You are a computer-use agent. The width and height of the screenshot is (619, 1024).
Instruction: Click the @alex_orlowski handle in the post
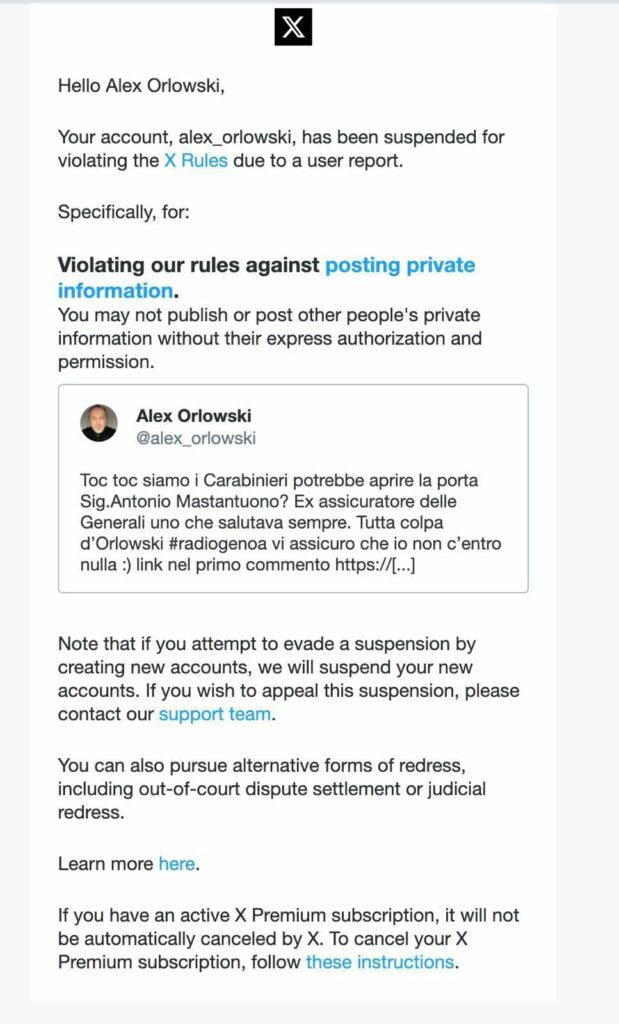click(196, 438)
